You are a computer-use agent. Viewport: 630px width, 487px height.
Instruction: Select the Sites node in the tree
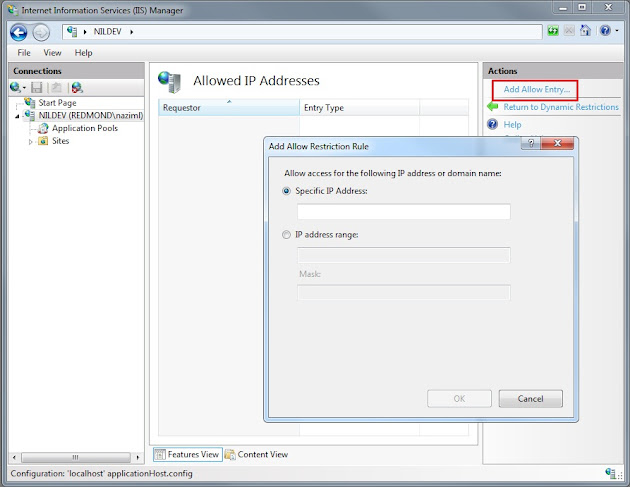(61, 141)
